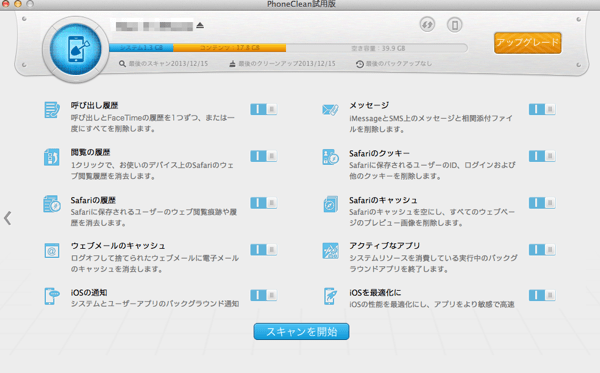The image size is (600, 373).
Task: Click the iOSの通知 notification icon
Action: 52,296
